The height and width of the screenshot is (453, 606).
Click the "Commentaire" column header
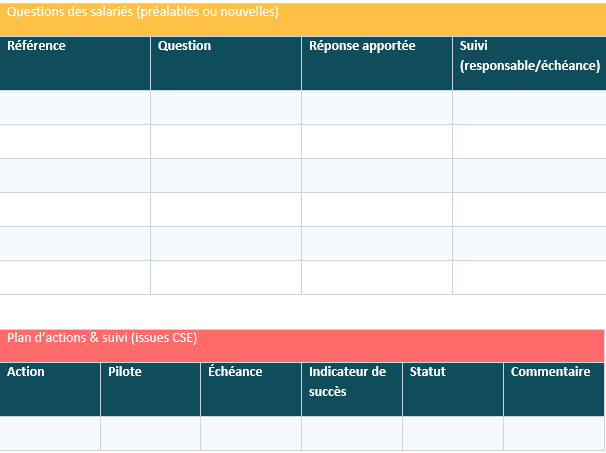(x=554, y=388)
